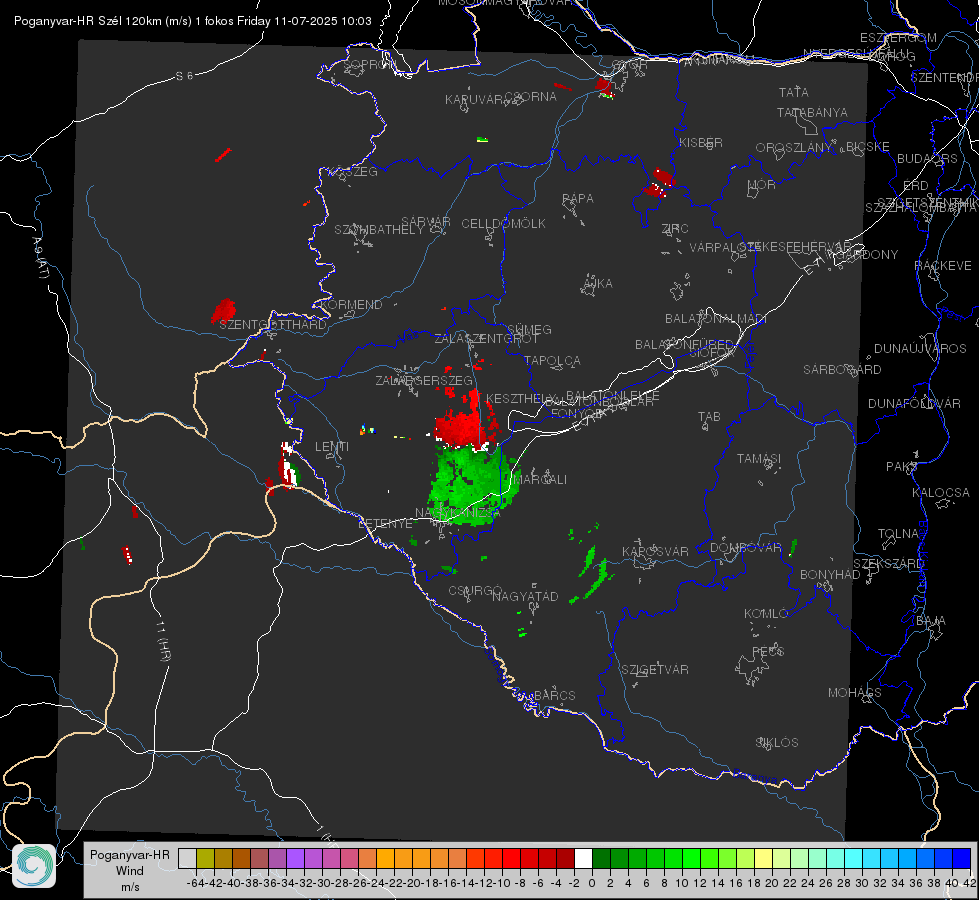The image size is (979, 900).
Task: Select the DUNAFÖLDVÁR label
Action: [914, 403]
